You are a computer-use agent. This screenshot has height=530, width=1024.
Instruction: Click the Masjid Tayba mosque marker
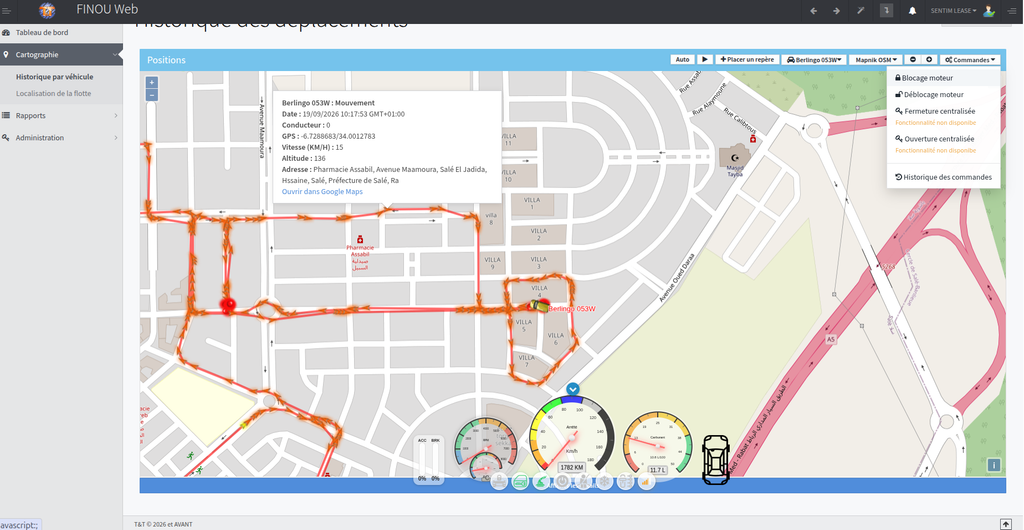[735, 158]
